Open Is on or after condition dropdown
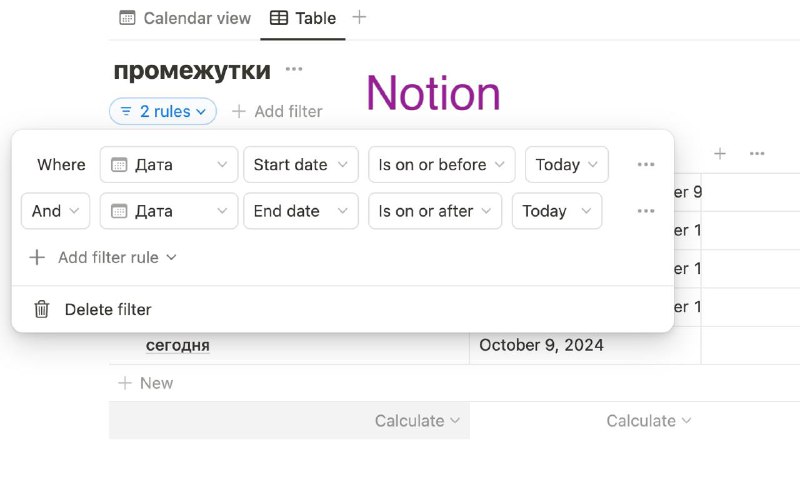The width and height of the screenshot is (800, 482). pyautogui.click(x=435, y=211)
